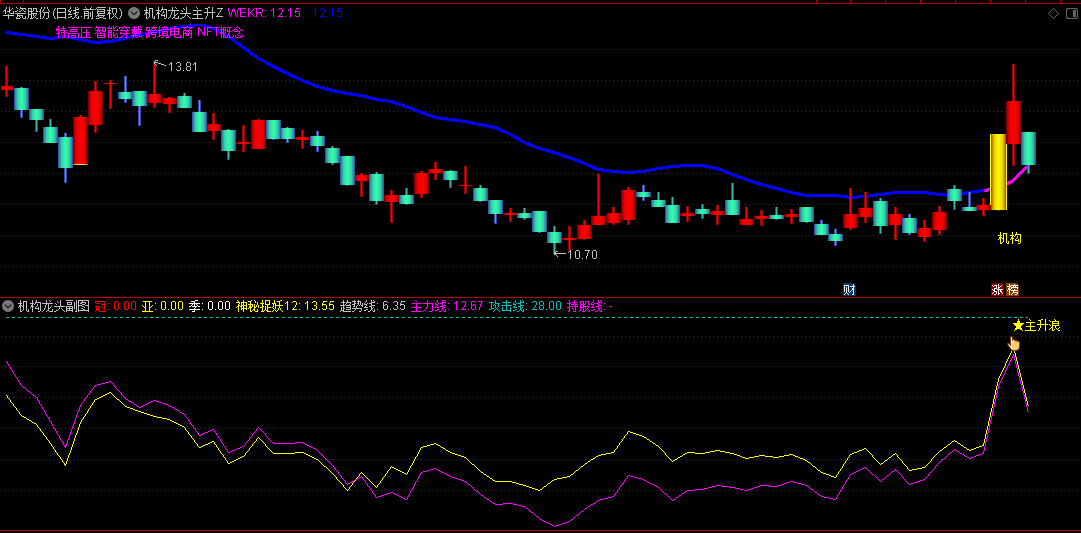1081x533 pixels.
Task: Click the 机构龙头主升Z indicator name
Action: coord(183,13)
